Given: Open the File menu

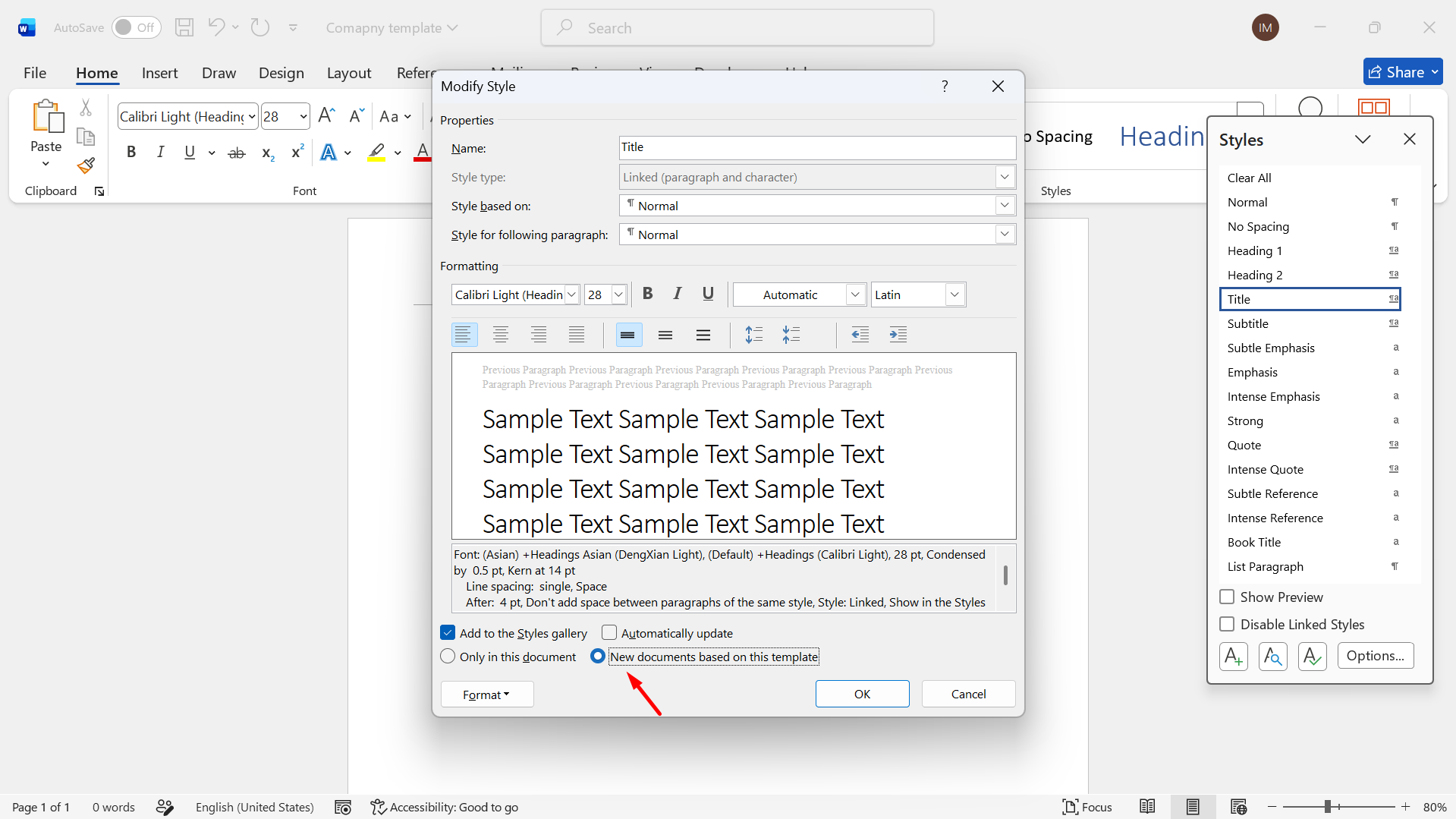Looking at the screenshot, I should 35,73.
